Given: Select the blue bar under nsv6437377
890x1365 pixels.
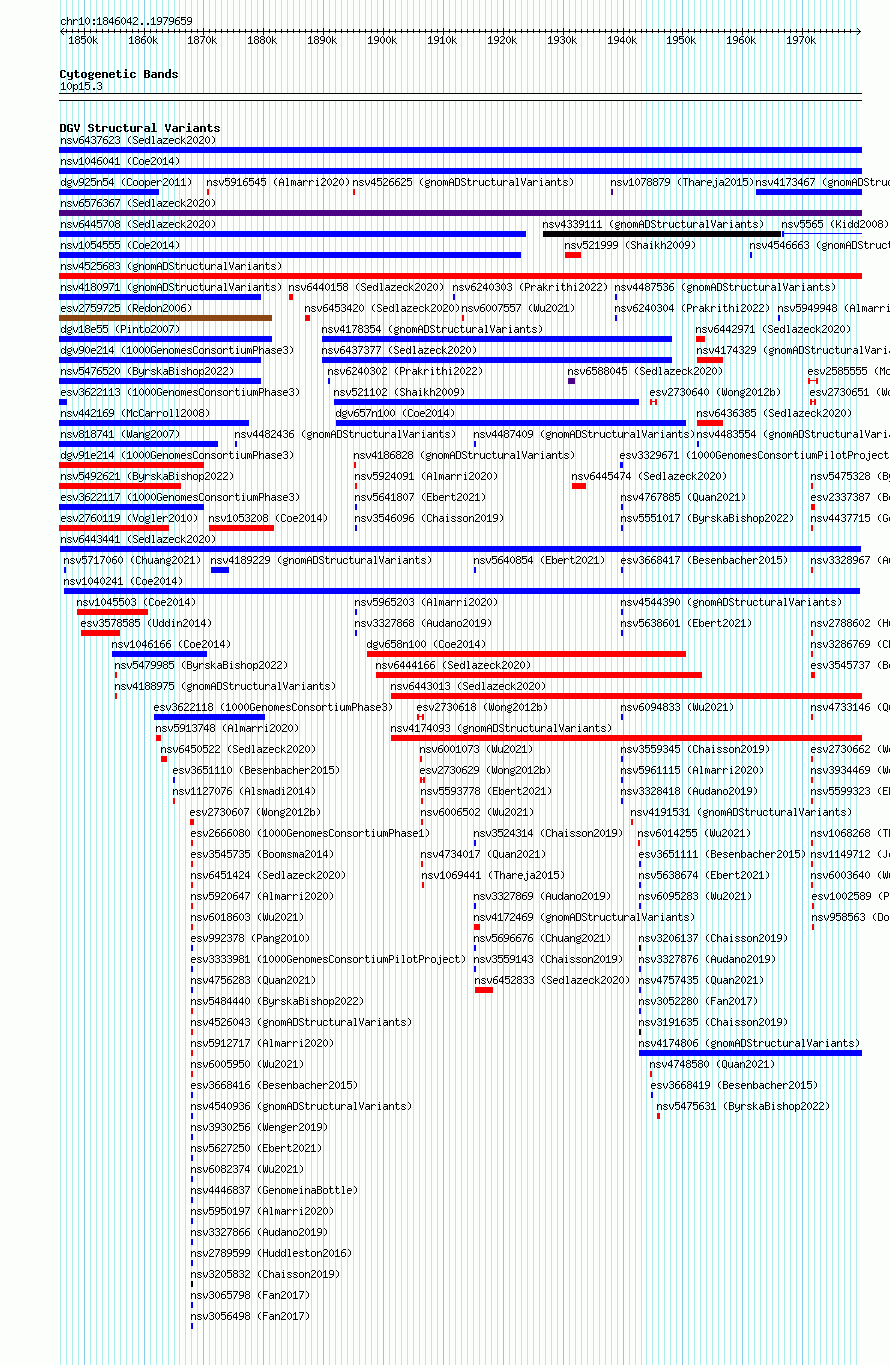Looking at the screenshot, I should point(497,360).
